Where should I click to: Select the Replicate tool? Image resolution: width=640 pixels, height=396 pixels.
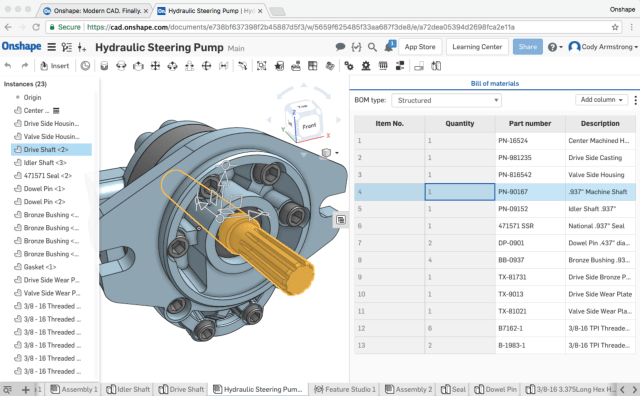click(296, 66)
